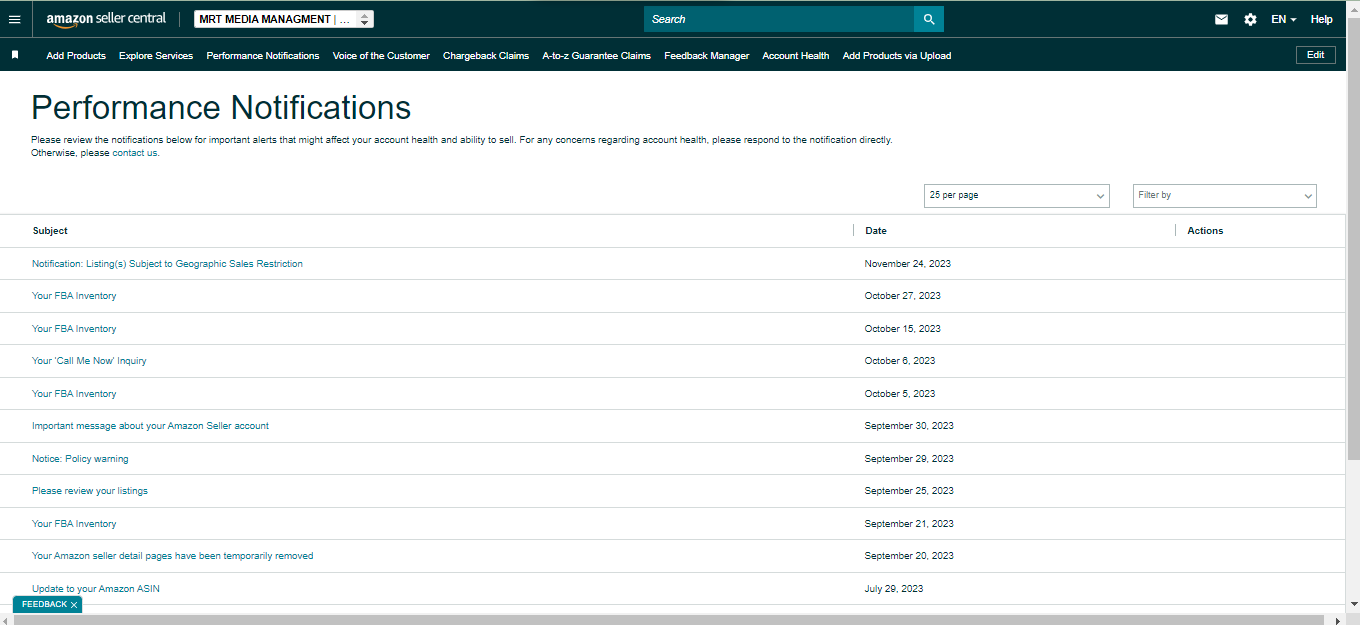Open the settings gear icon
The width and height of the screenshot is (1360, 625).
pyautogui.click(x=1250, y=19)
